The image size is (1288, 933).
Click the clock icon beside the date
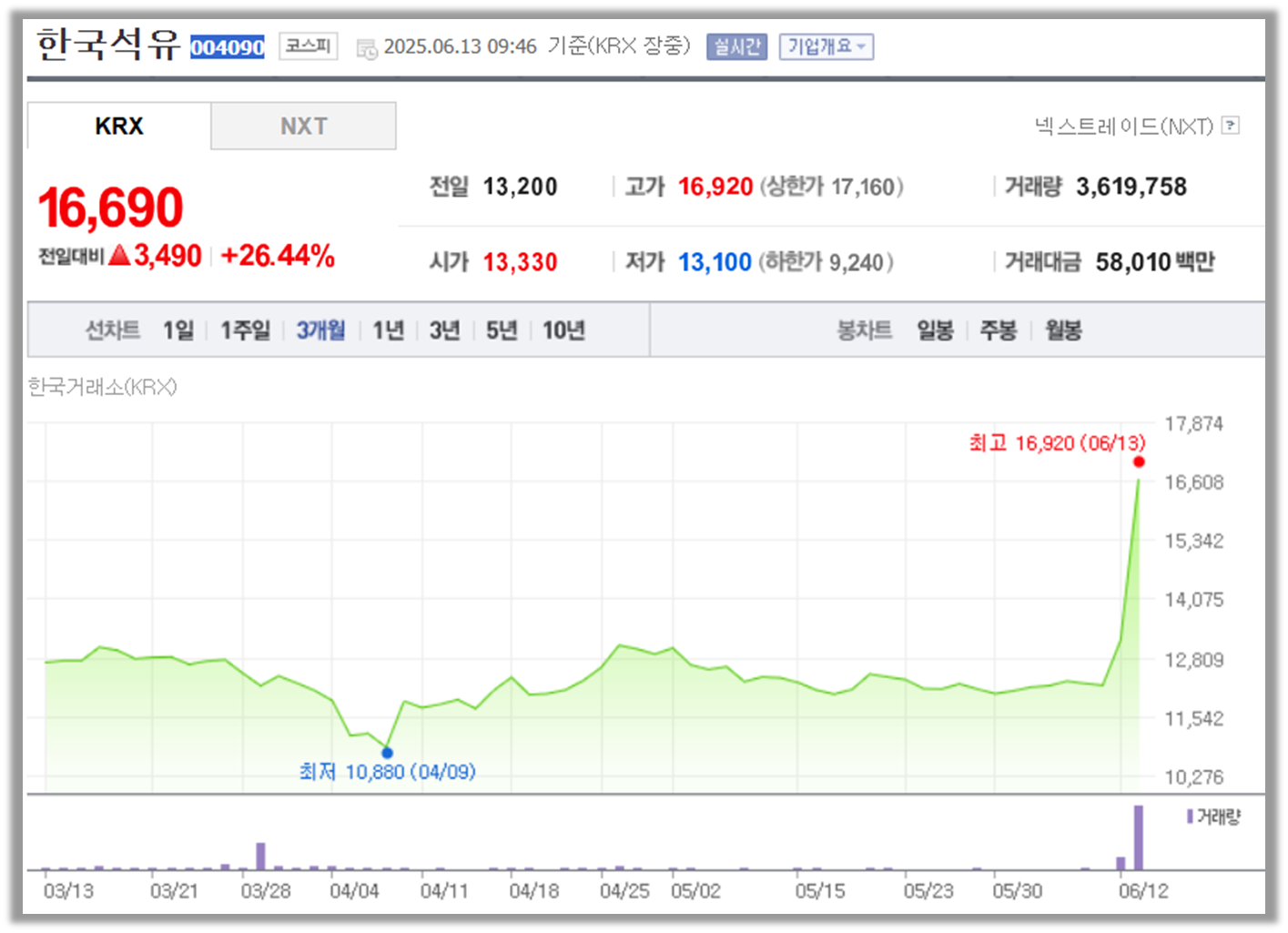(x=367, y=48)
